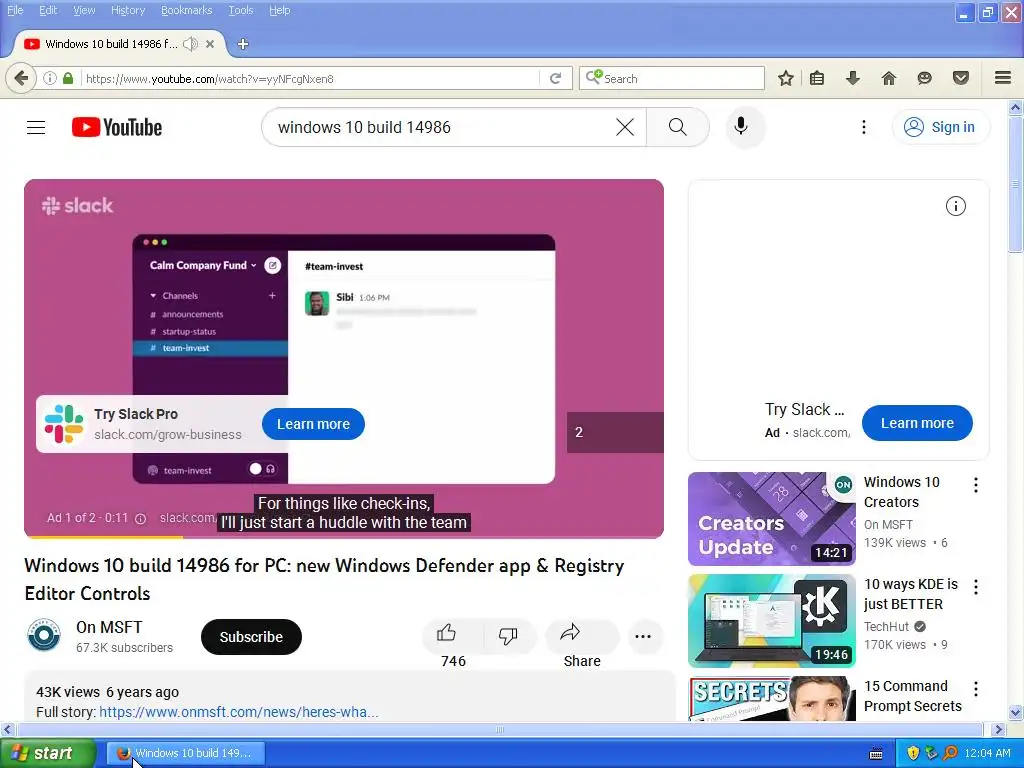View the secure connection padlock
The height and width of the screenshot is (768, 1024).
click(x=68, y=78)
